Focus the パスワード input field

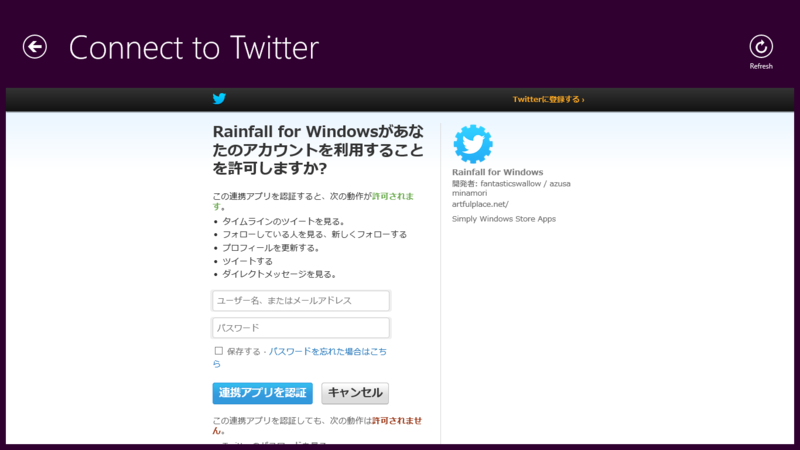tap(301, 328)
